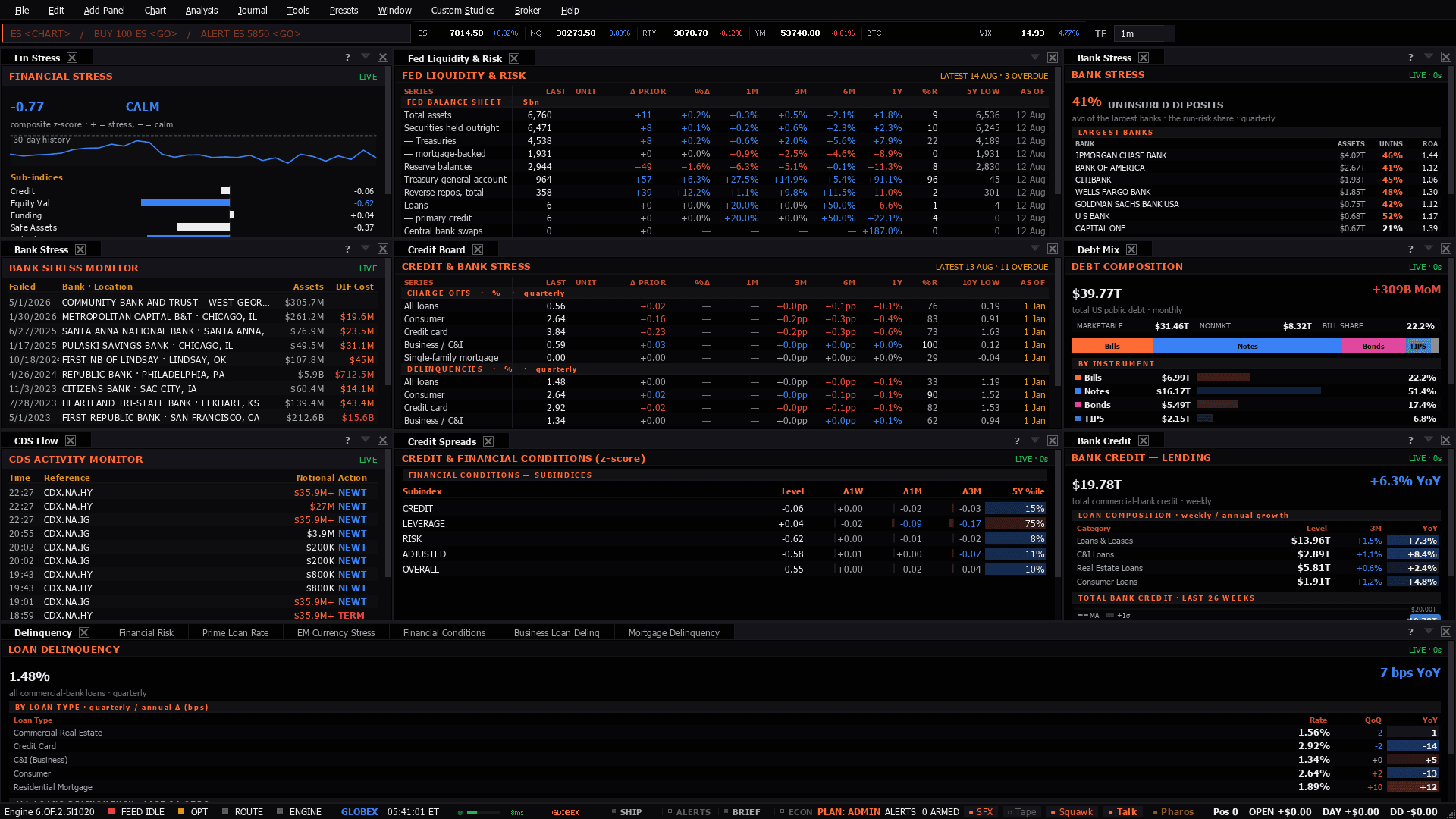The image size is (1456, 819).
Task: Expand the Credit Spreads panel dropdown arrow
Action: pyautogui.click(x=1035, y=440)
